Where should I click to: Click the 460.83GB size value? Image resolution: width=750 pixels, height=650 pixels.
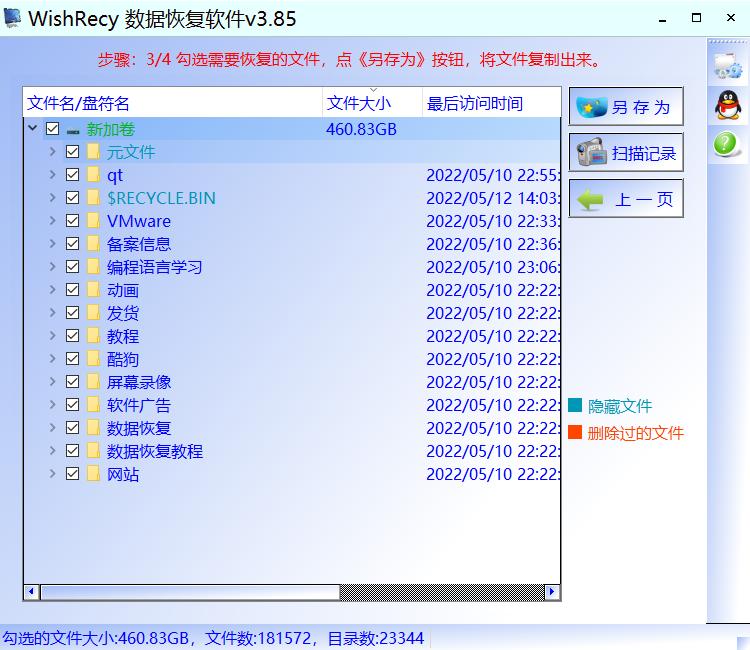point(361,129)
